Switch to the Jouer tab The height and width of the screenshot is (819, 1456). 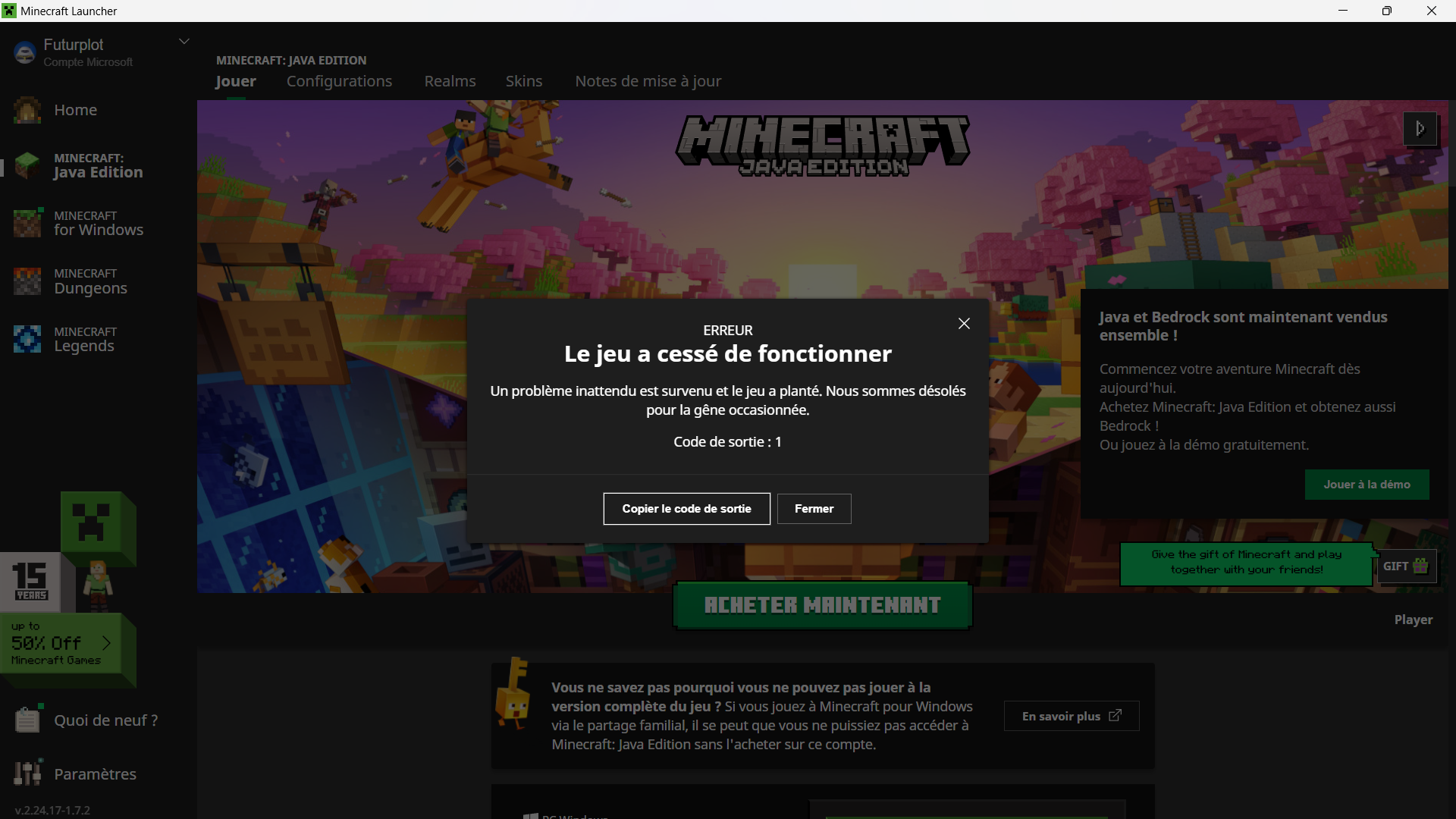click(x=236, y=81)
